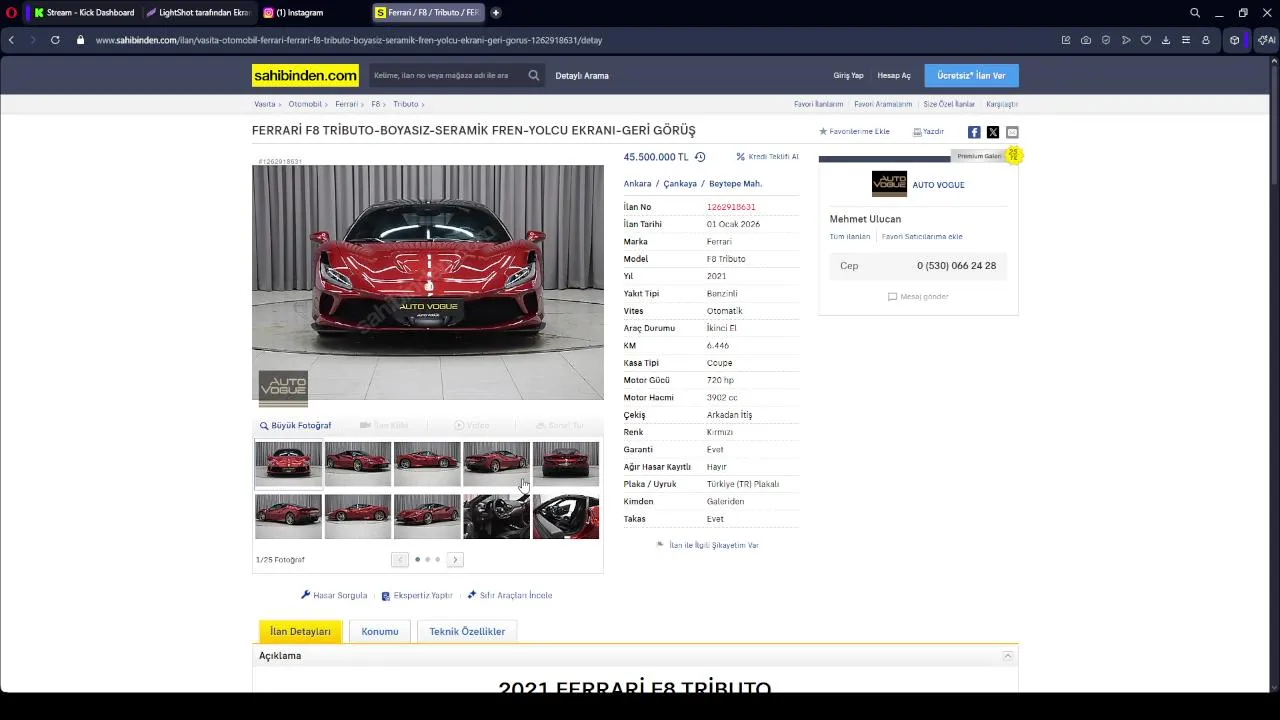Click the Hasar Sorgula wrench link
Viewport: 1280px width, 720px height.
[334, 595]
